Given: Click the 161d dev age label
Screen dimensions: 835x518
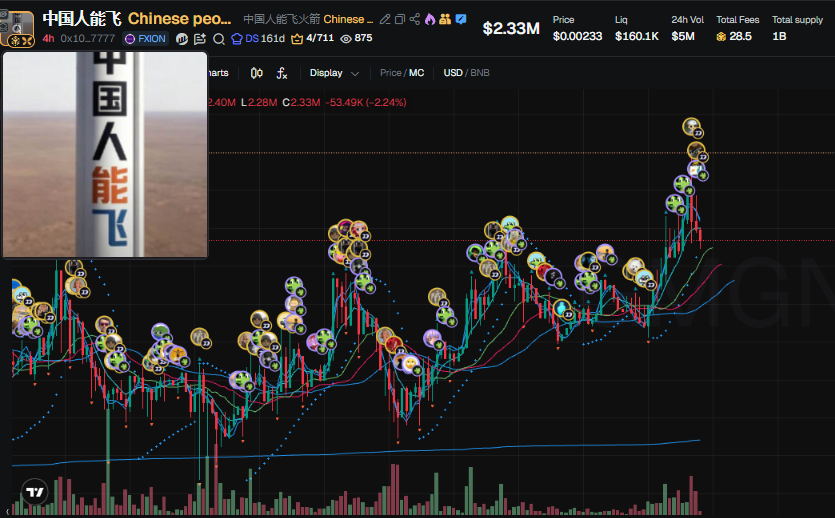Looking at the screenshot, I should pos(273,39).
